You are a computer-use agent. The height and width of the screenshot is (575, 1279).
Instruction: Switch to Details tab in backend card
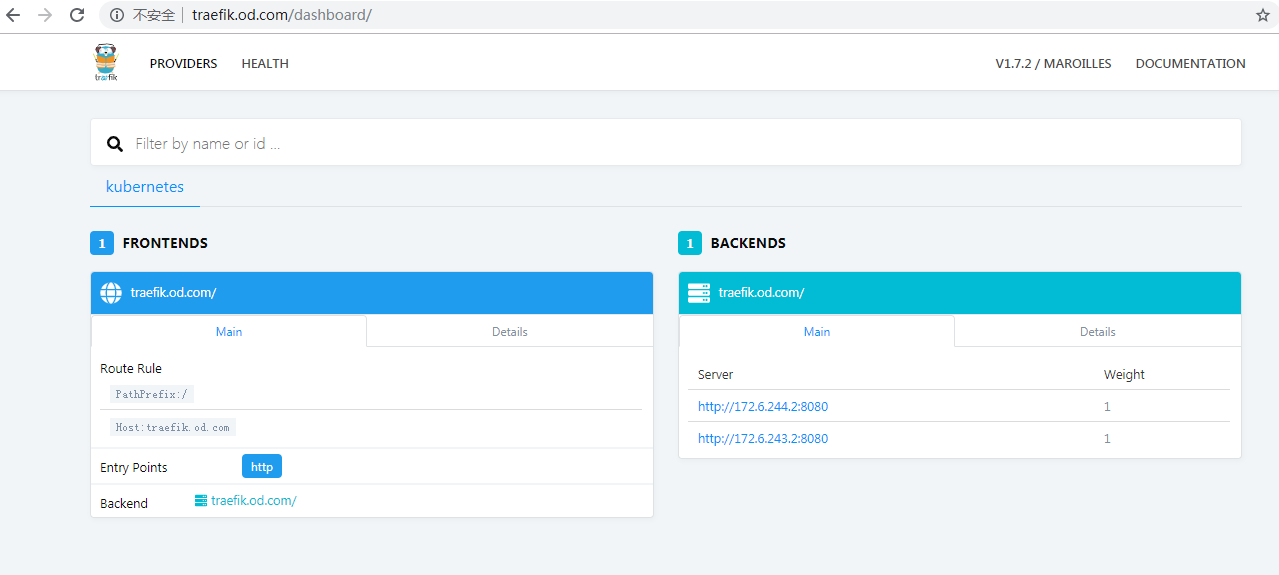click(1098, 331)
